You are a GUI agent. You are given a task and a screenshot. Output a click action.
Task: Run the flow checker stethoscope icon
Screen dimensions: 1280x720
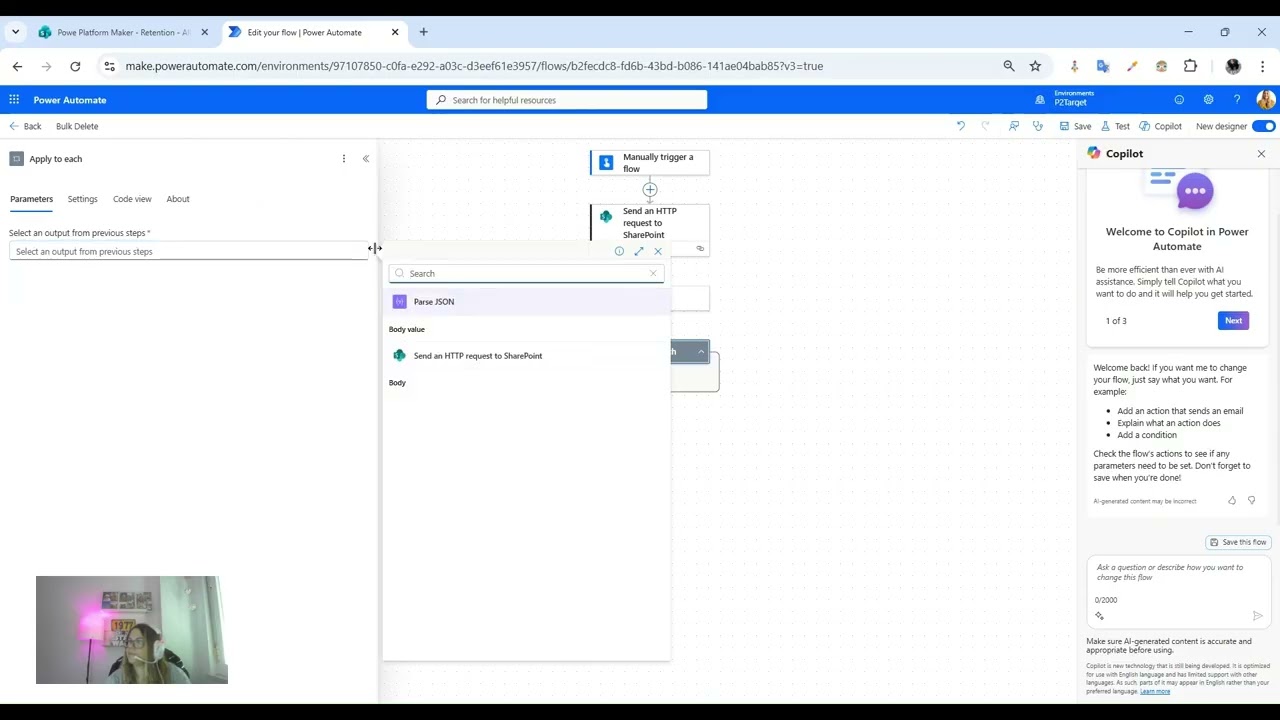click(x=1038, y=126)
